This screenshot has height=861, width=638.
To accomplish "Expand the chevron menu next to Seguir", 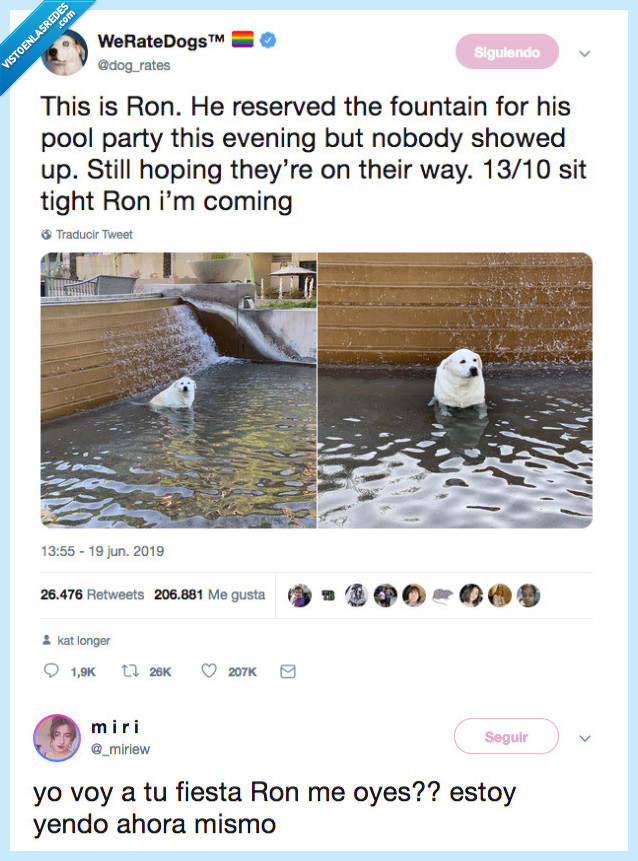I will [585, 738].
